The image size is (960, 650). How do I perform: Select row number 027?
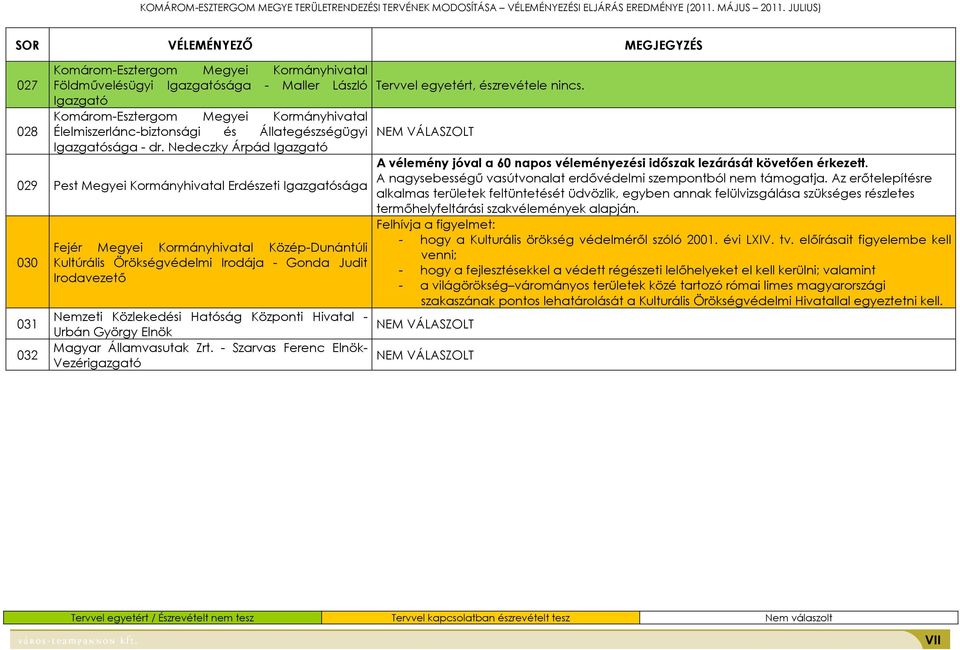coord(28,85)
